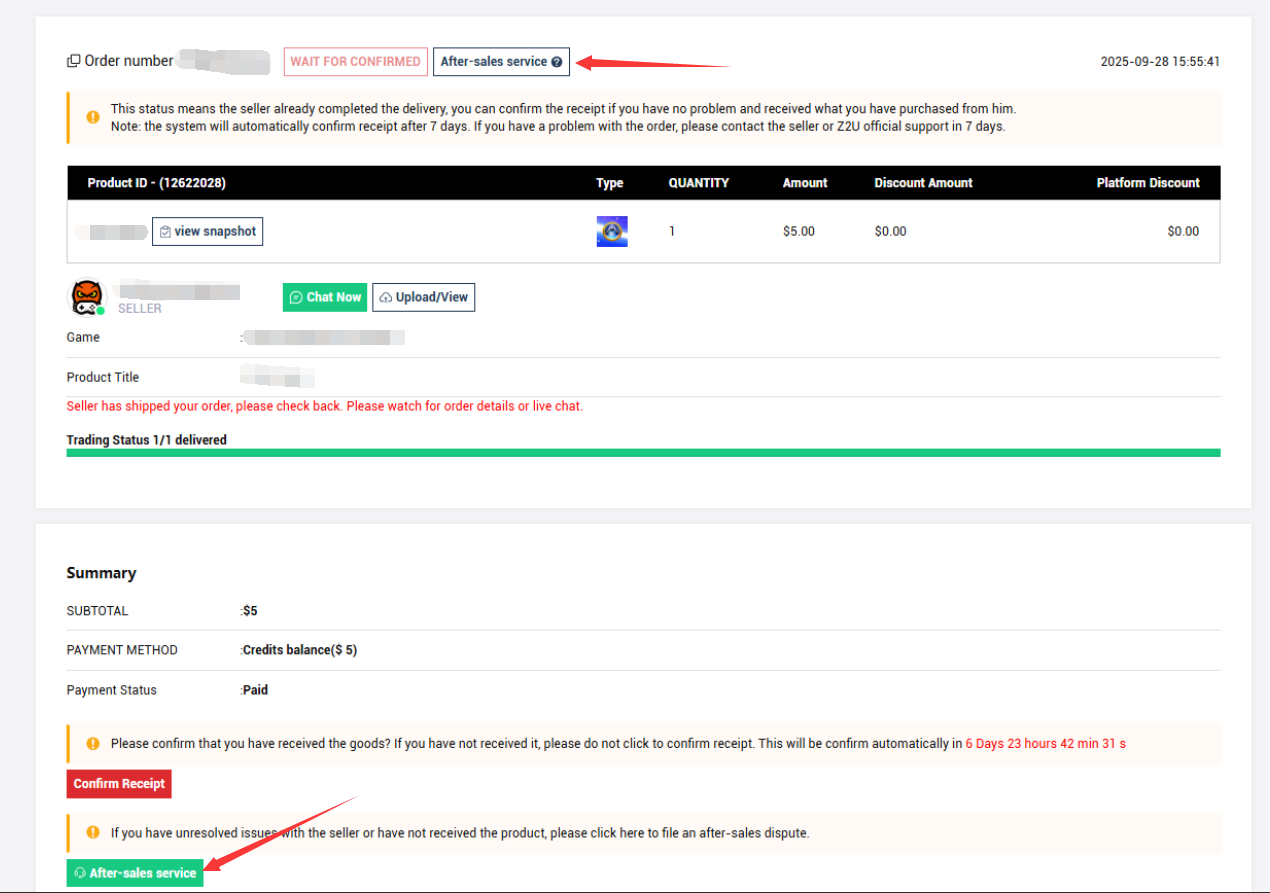The height and width of the screenshot is (893, 1270).
Task: Open the top After-sales service button
Action: (x=494, y=62)
